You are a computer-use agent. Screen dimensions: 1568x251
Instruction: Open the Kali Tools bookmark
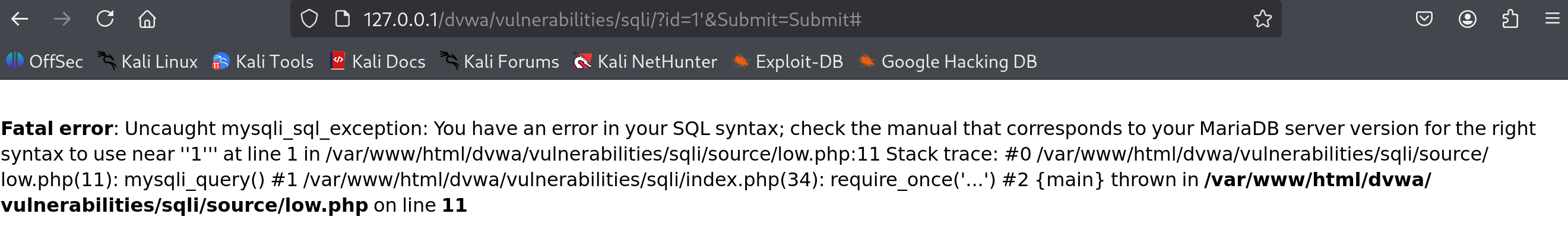click(x=263, y=61)
